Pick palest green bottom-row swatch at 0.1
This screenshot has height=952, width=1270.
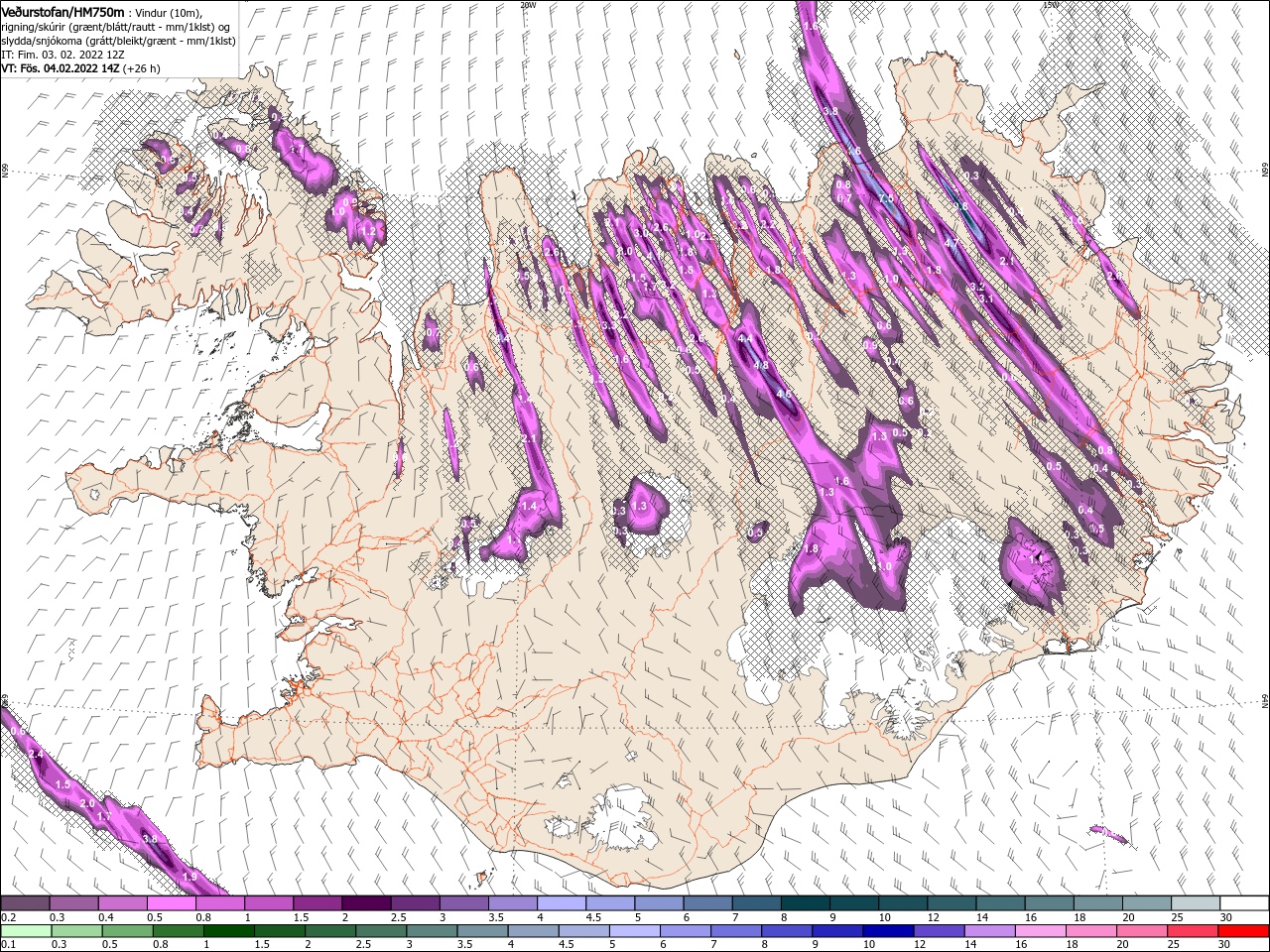click(26, 931)
